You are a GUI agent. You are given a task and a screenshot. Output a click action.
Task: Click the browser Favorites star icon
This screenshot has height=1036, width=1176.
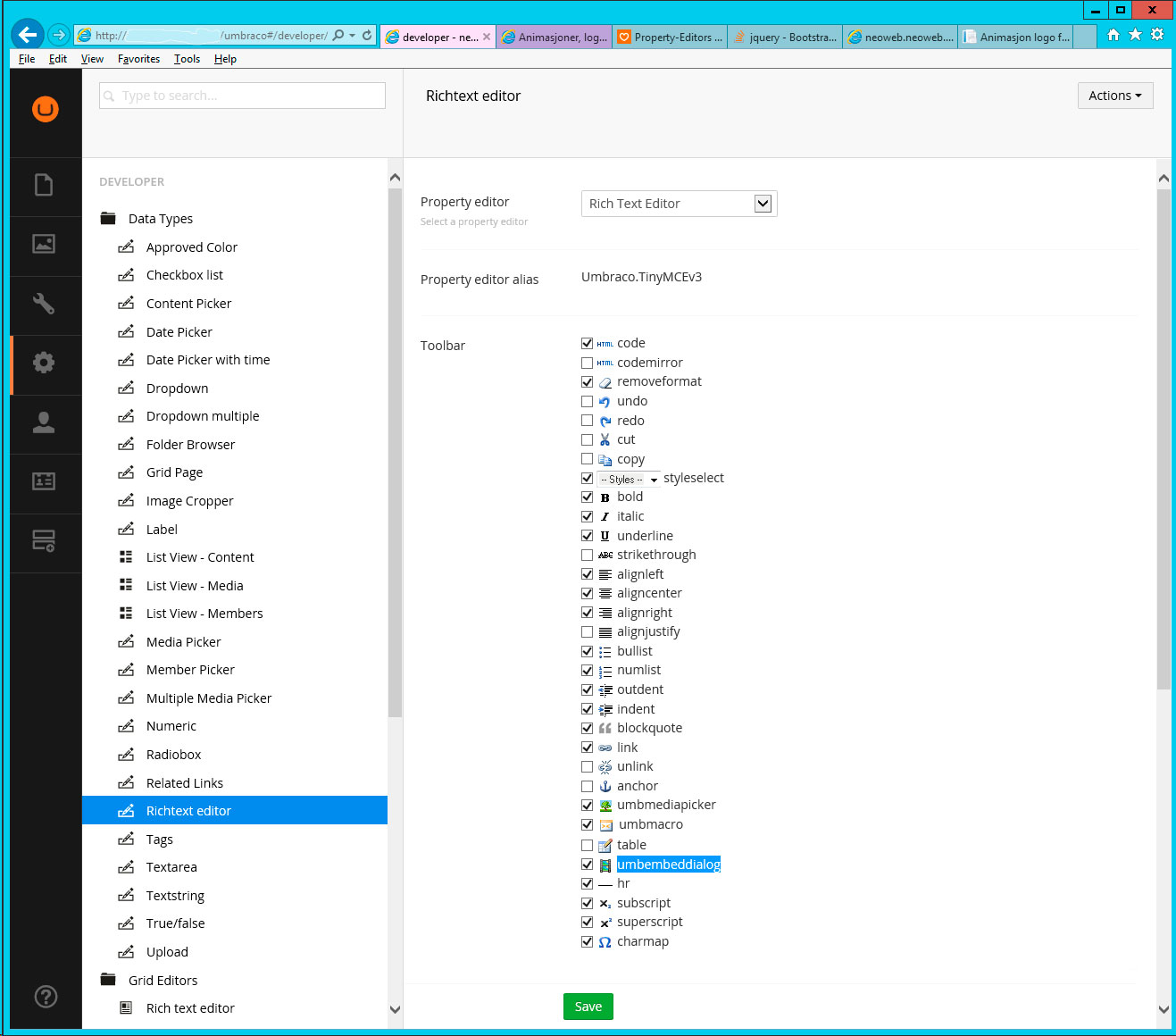(x=1135, y=35)
